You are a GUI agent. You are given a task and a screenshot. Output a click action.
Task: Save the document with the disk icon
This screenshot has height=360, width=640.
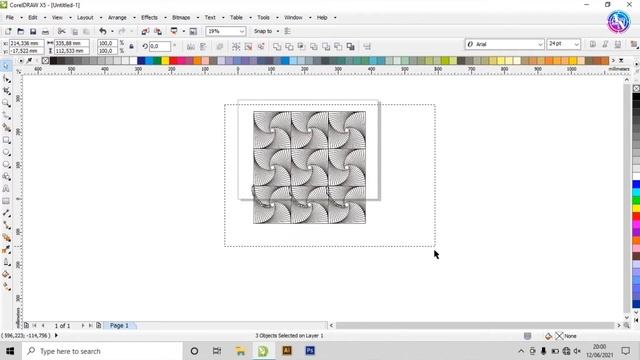click(33, 31)
